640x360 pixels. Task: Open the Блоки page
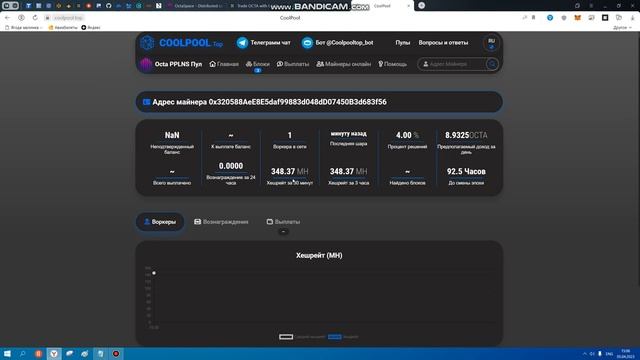258,64
